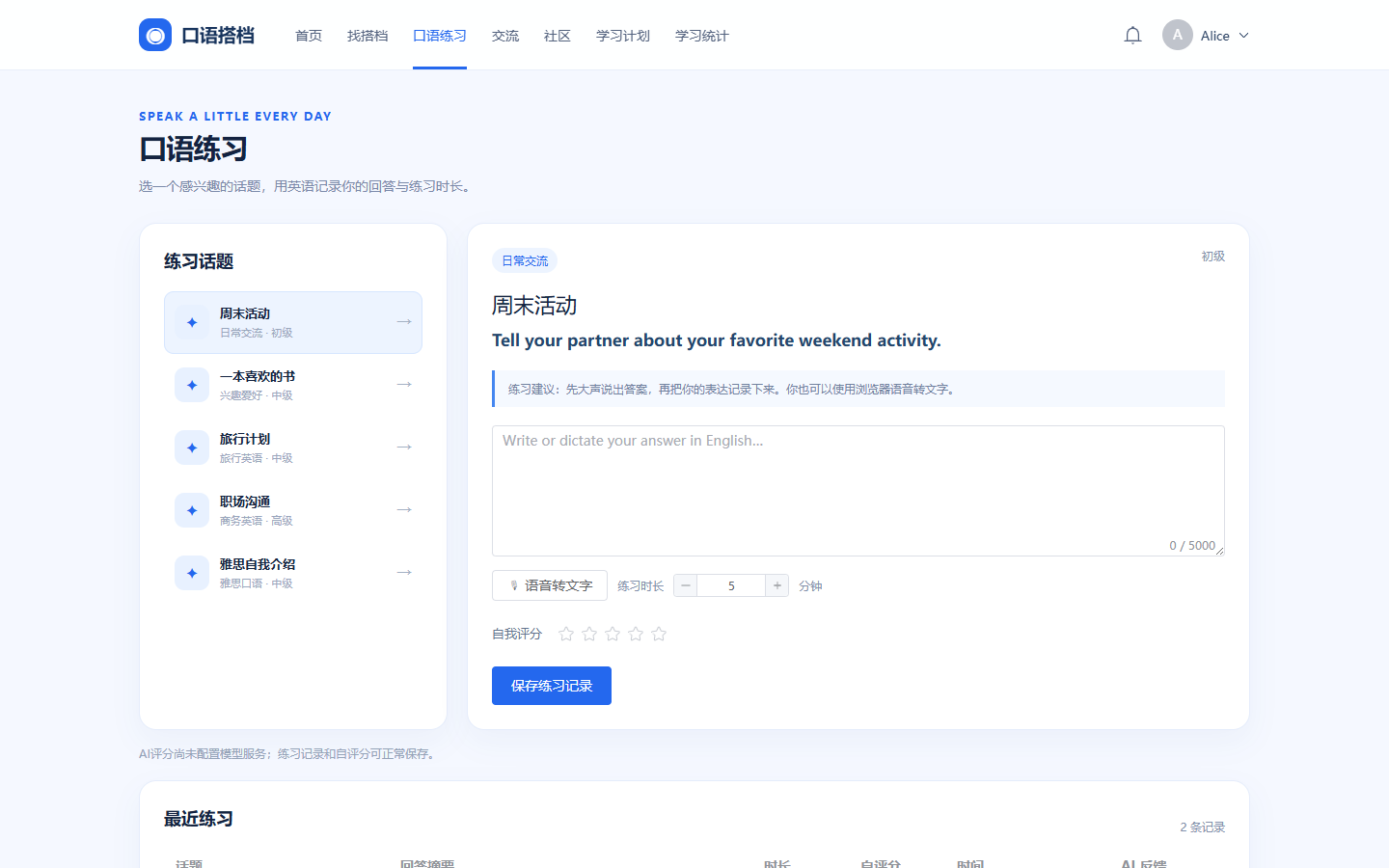Go to the 找搭档 nav tab
The width and height of the screenshot is (1389, 868).
coord(368,36)
